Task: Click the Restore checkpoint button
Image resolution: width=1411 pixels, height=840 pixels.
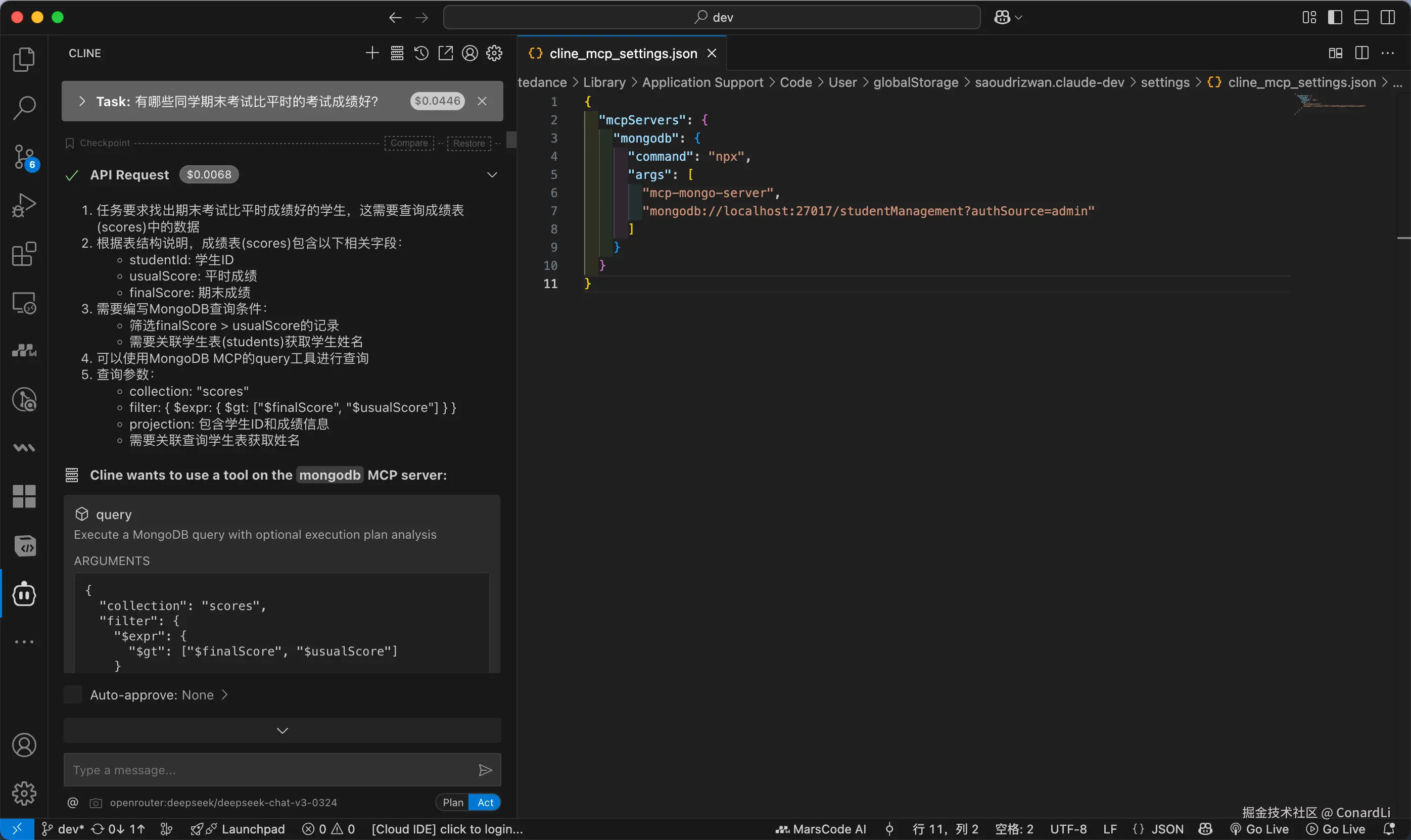Action: (468, 143)
